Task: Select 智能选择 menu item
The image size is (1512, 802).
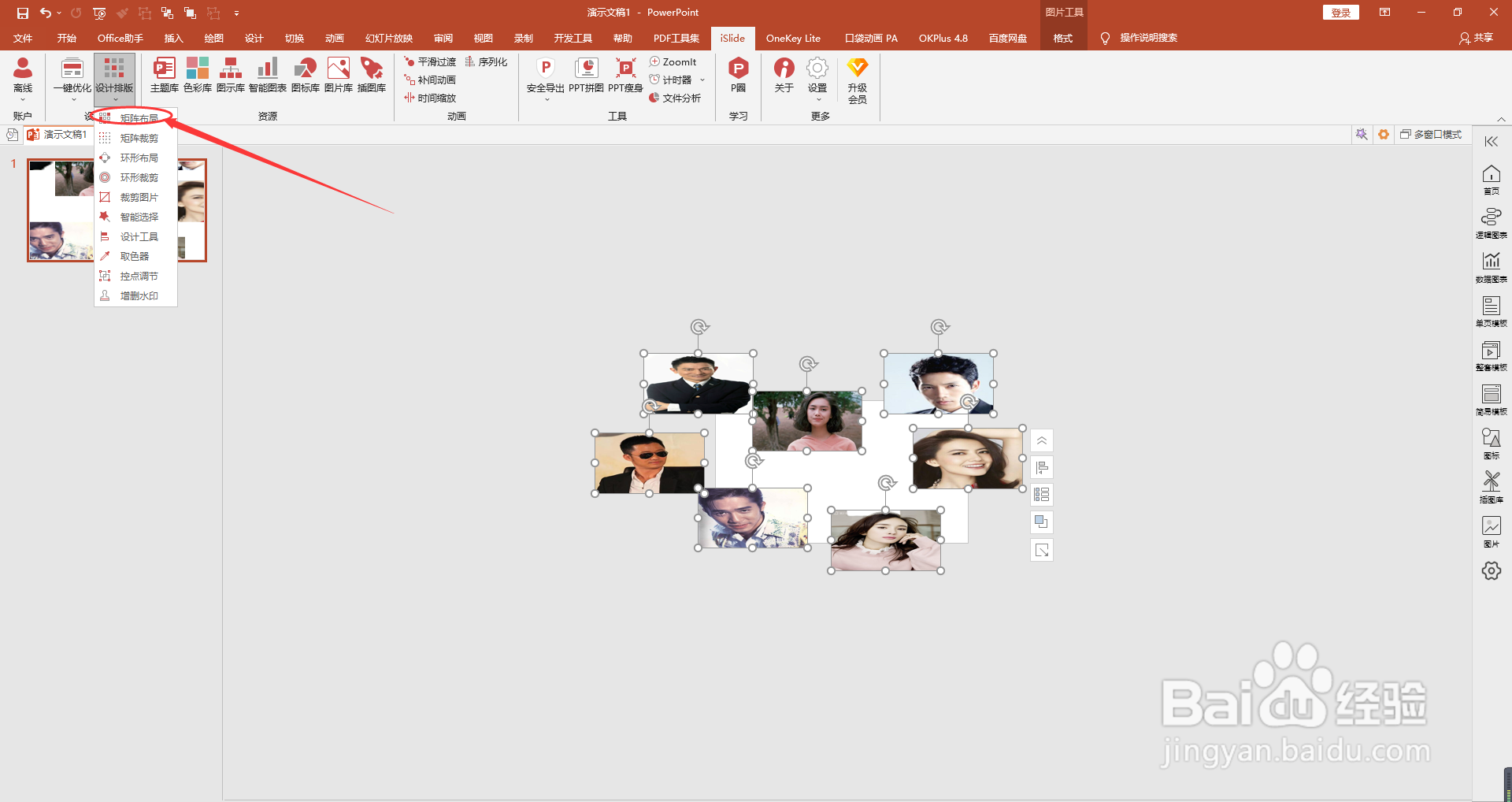Action: (x=135, y=217)
